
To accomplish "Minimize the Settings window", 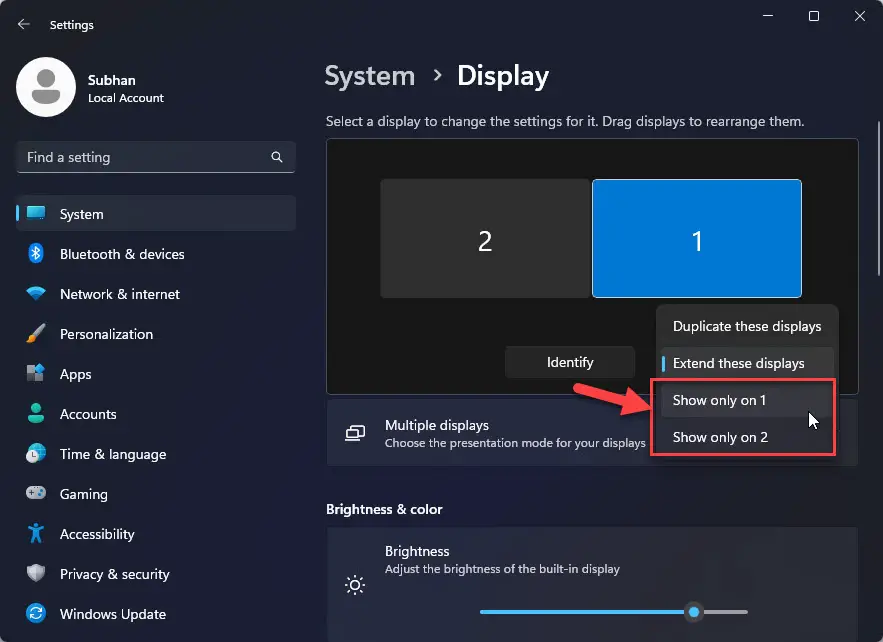I will 768,16.
